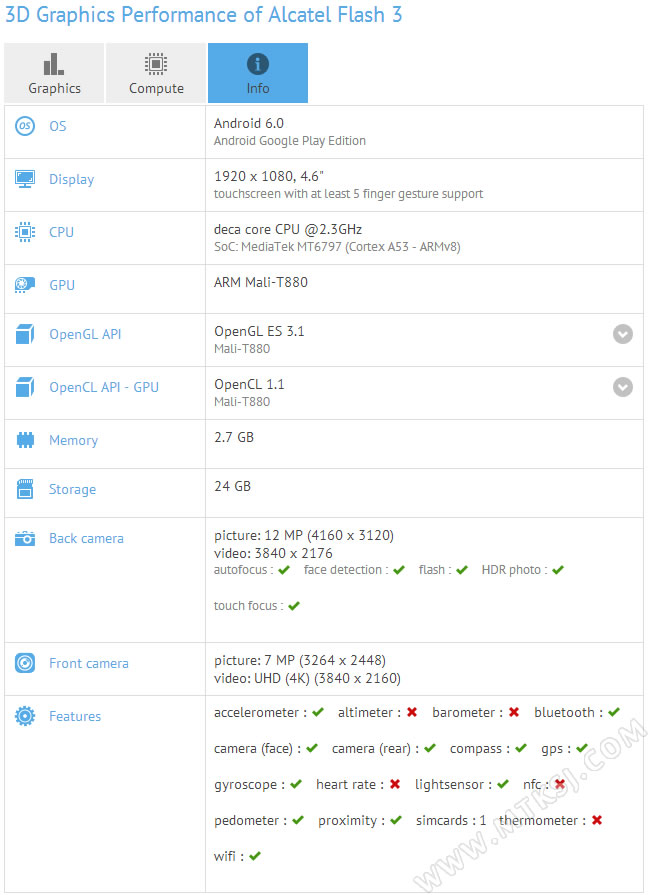Click the Android Google Play Edition text
The width and height of the screenshot is (650, 895).
coord(290,141)
